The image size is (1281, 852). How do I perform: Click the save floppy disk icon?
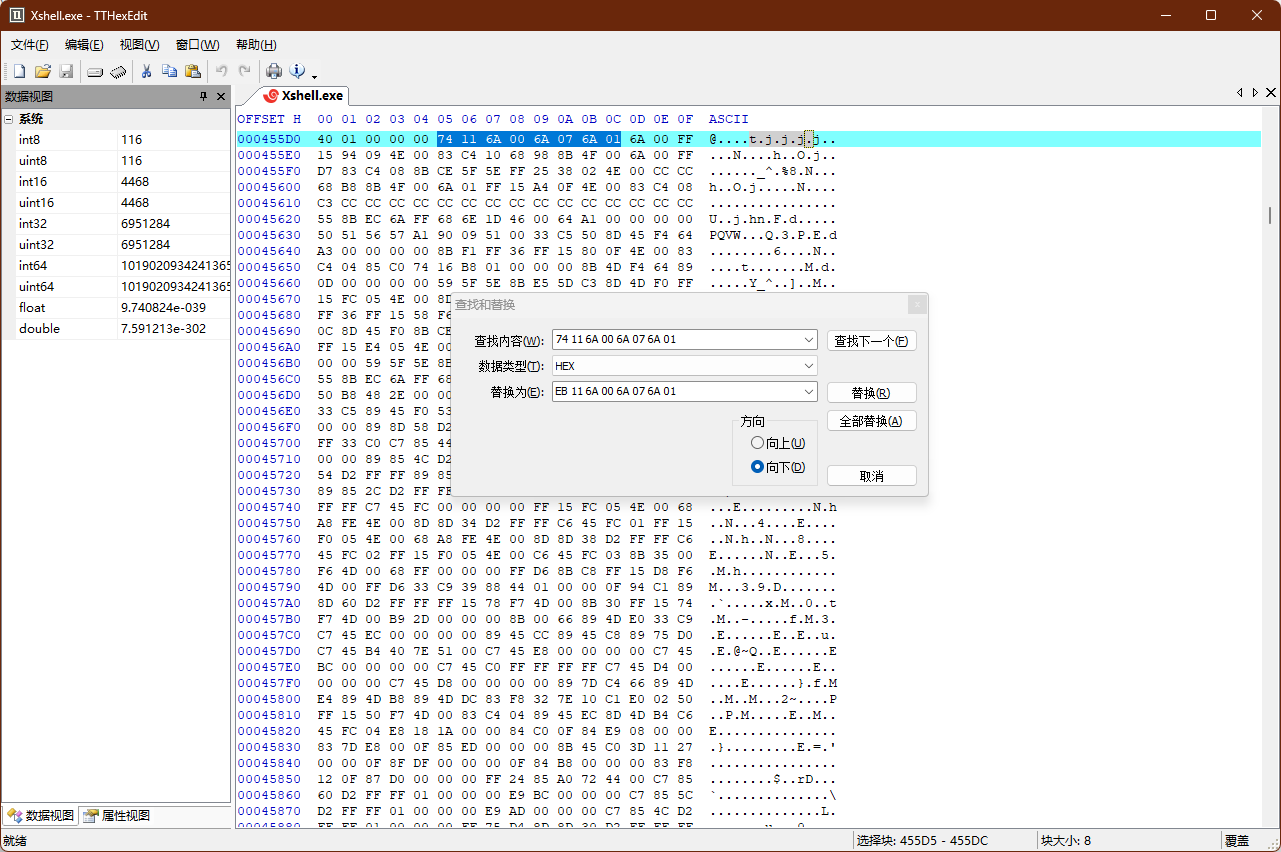coord(66,71)
